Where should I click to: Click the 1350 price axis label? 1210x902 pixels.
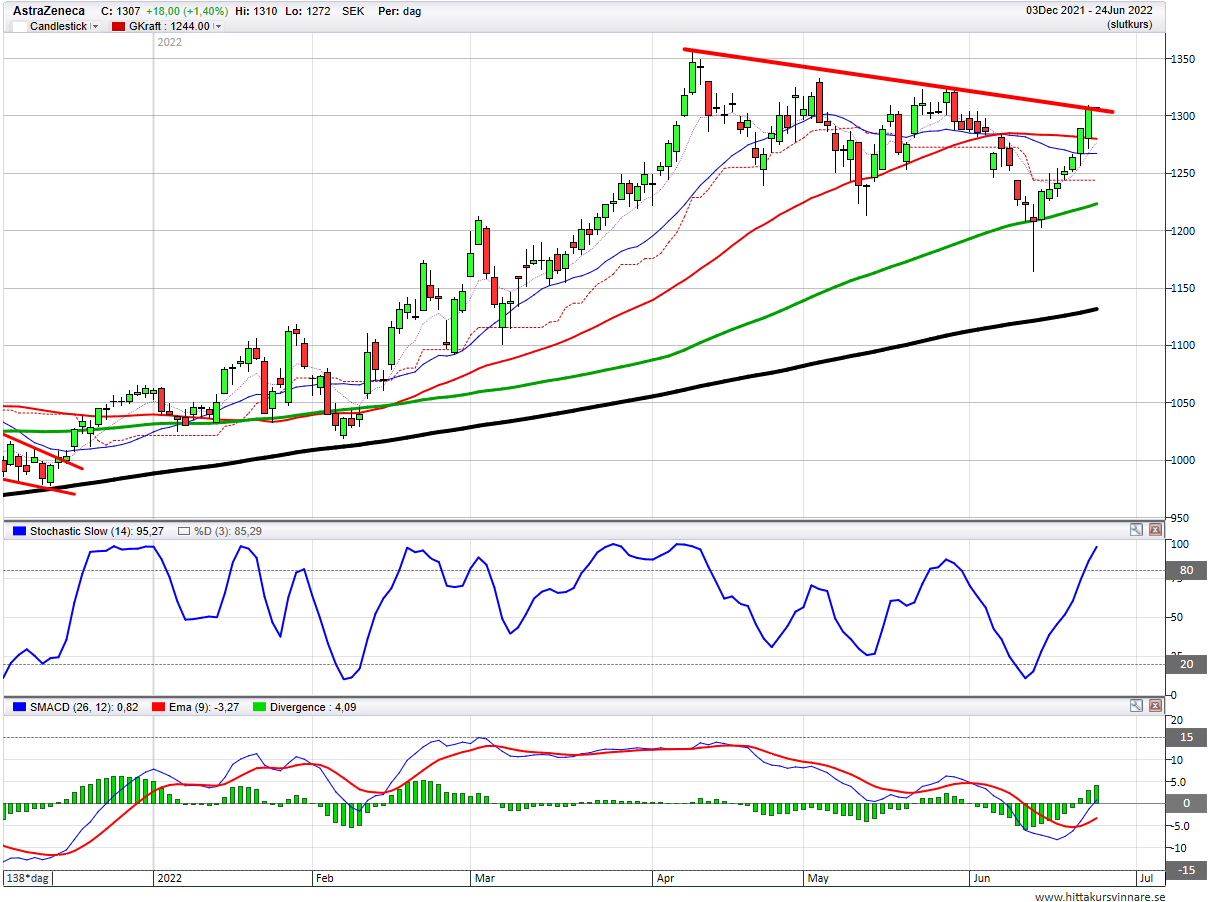1185,59
